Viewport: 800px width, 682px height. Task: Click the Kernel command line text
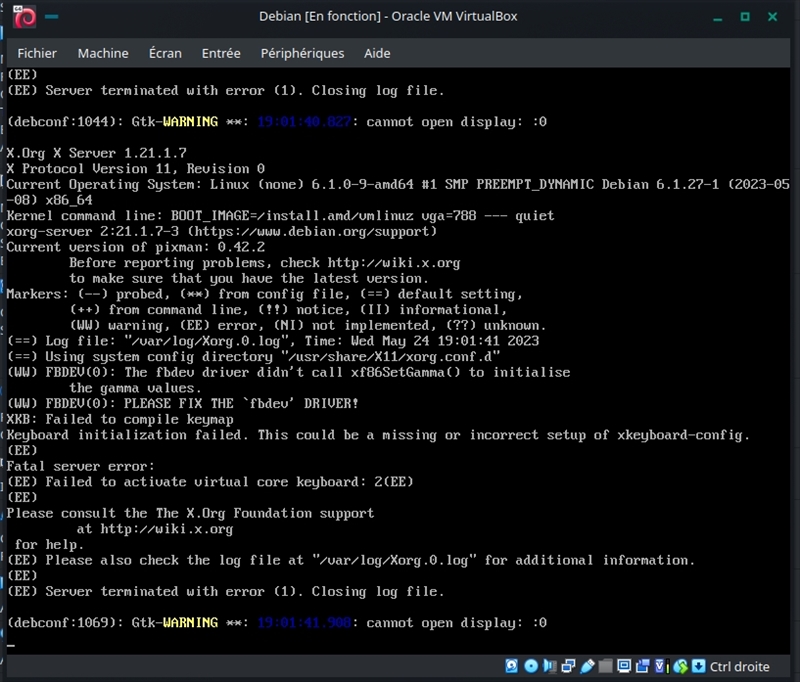tap(280, 216)
